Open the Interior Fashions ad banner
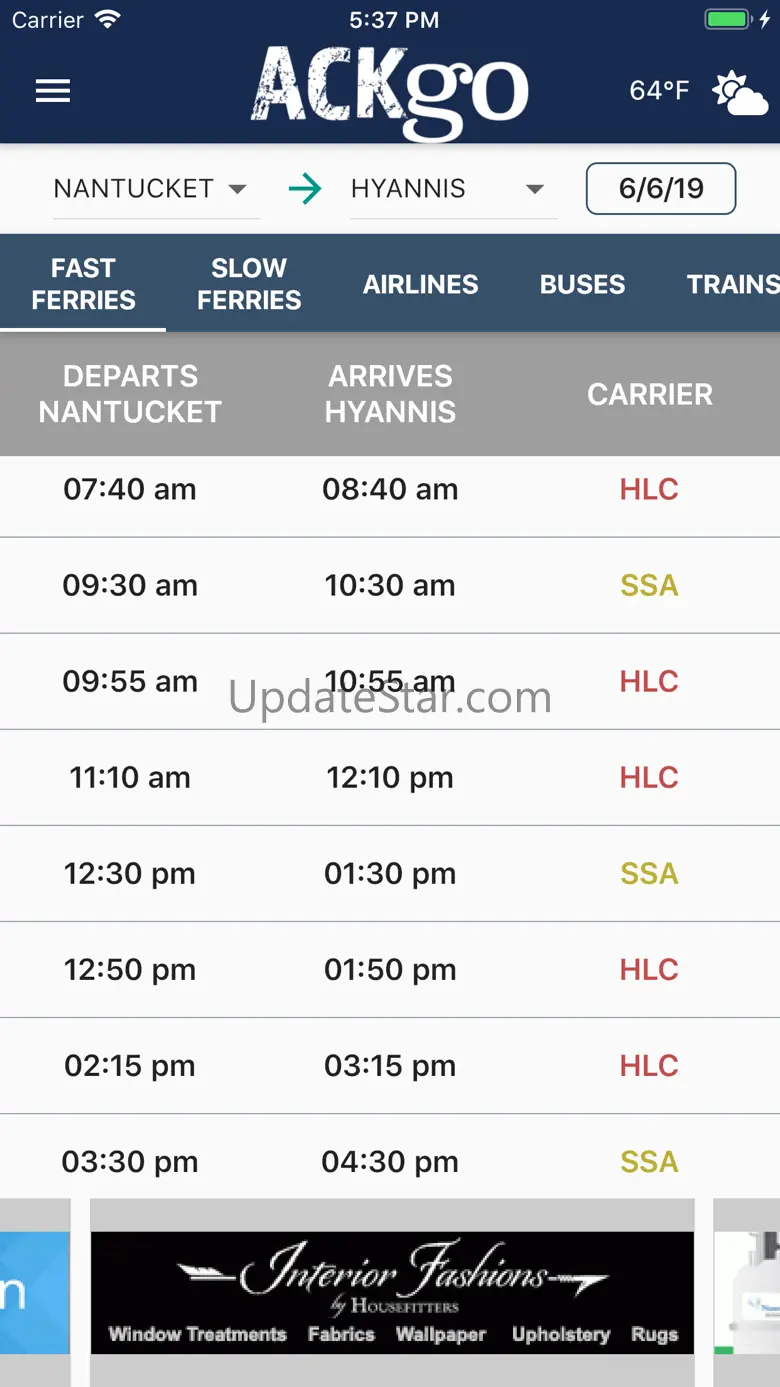Viewport: 780px width, 1387px height. point(392,1293)
